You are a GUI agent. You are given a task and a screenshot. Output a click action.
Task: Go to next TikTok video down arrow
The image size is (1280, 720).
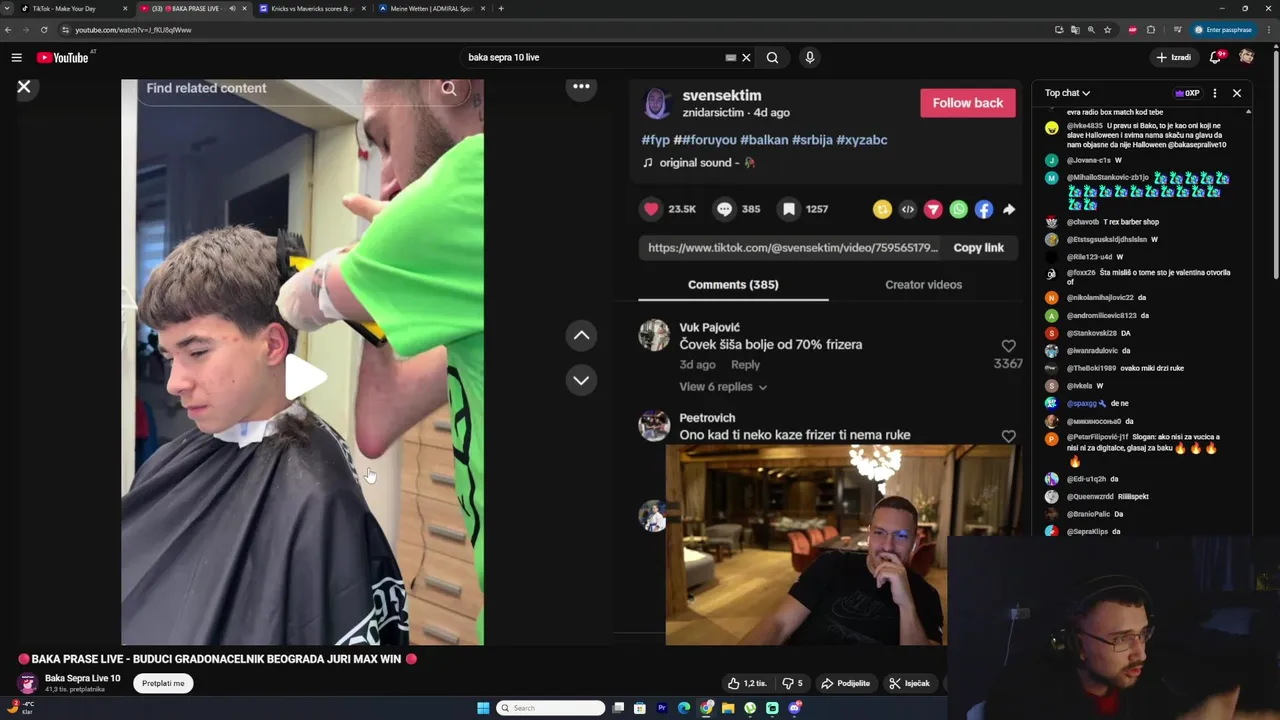tap(581, 380)
